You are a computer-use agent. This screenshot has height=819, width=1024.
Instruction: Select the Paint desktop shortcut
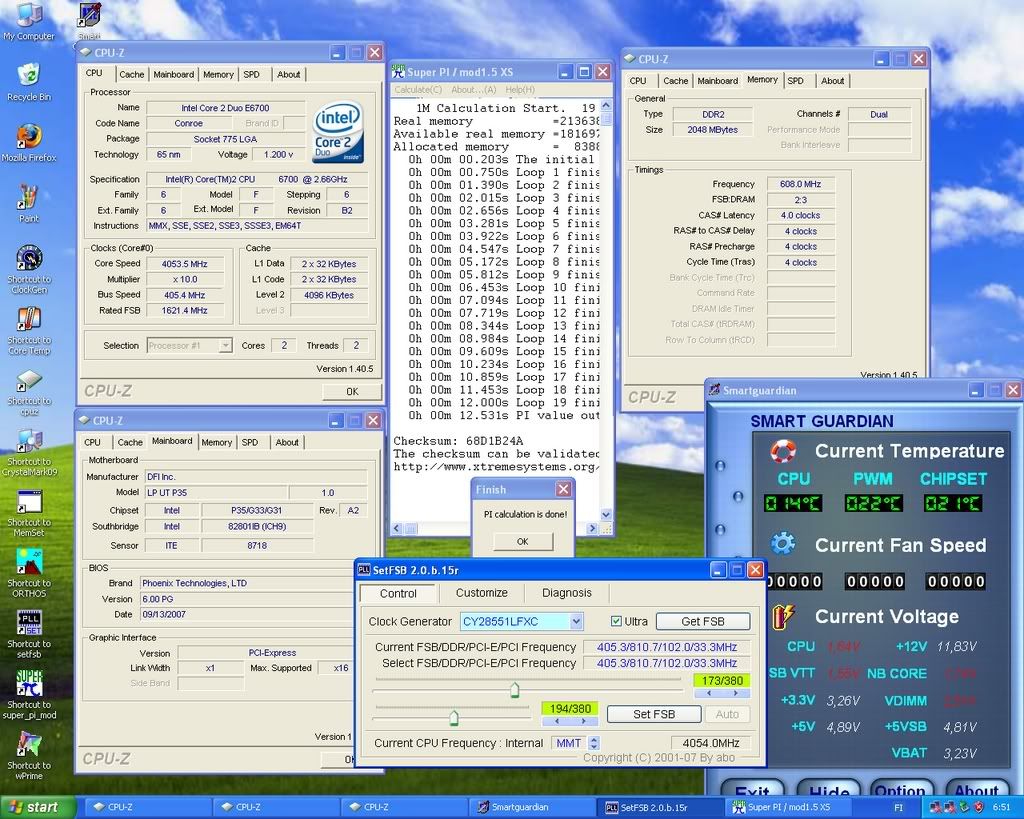tap(29, 204)
